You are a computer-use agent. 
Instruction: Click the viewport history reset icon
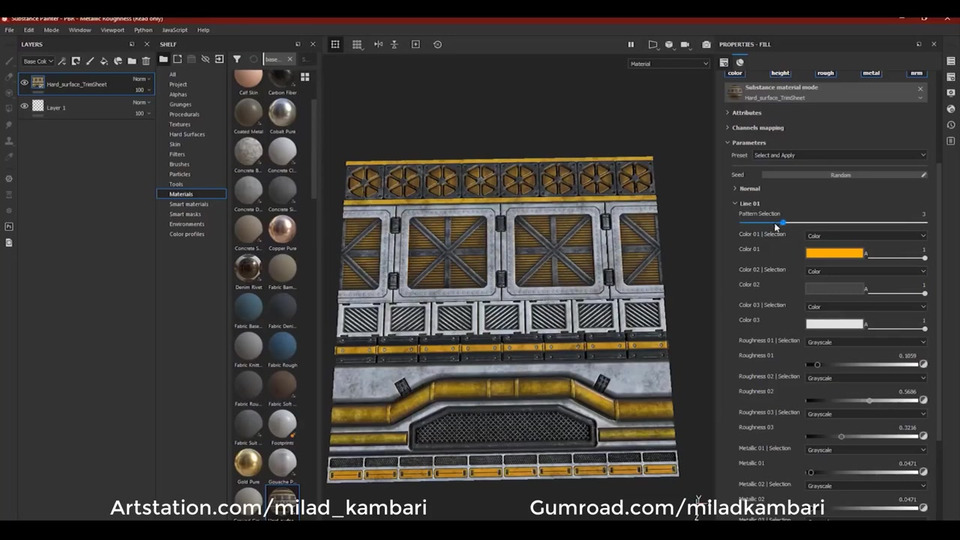[437, 44]
